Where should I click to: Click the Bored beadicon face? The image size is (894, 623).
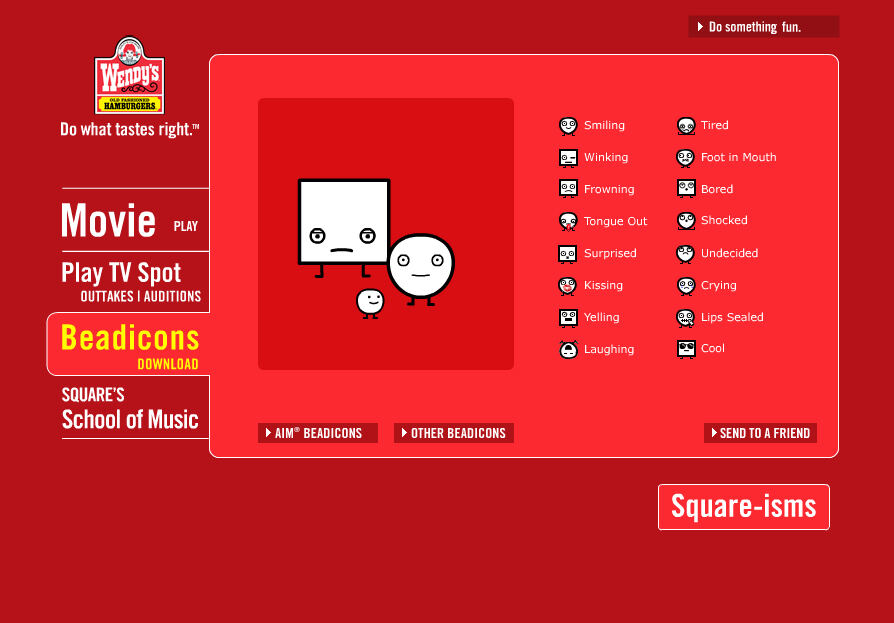pyautogui.click(x=686, y=189)
